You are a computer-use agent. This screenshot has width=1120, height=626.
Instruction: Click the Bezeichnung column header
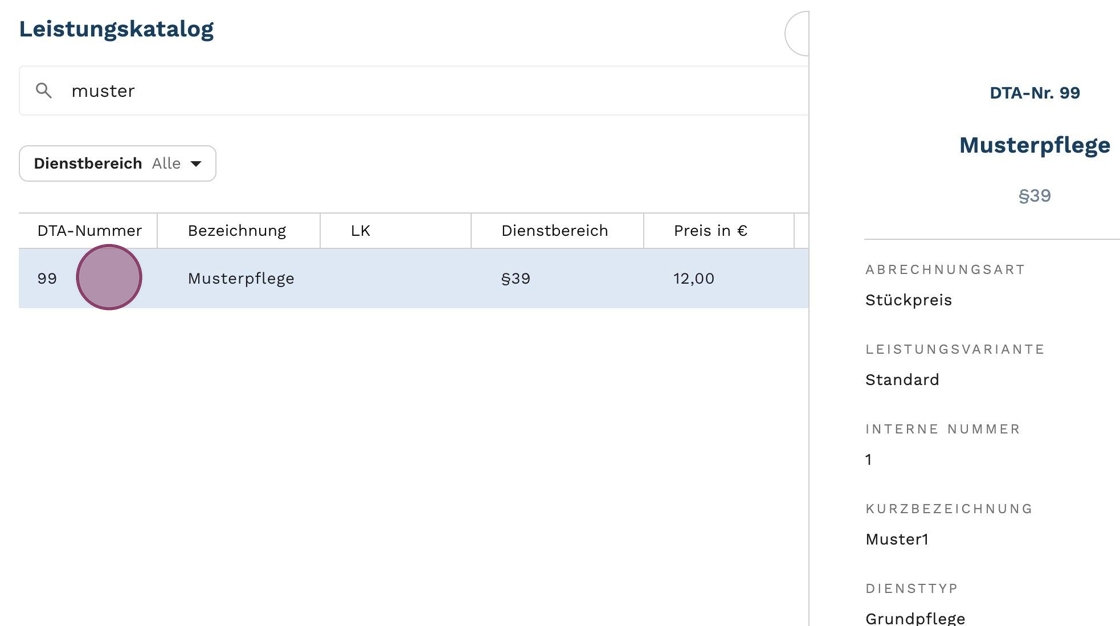(237, 231)
